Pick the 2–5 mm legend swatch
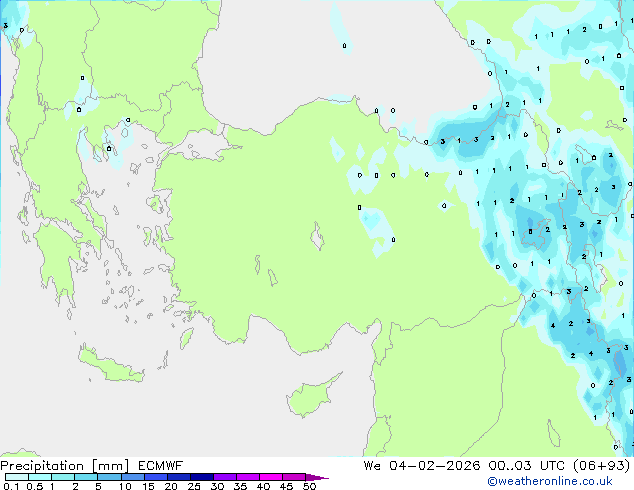This screenshot has height=490, width=634. 86,477
